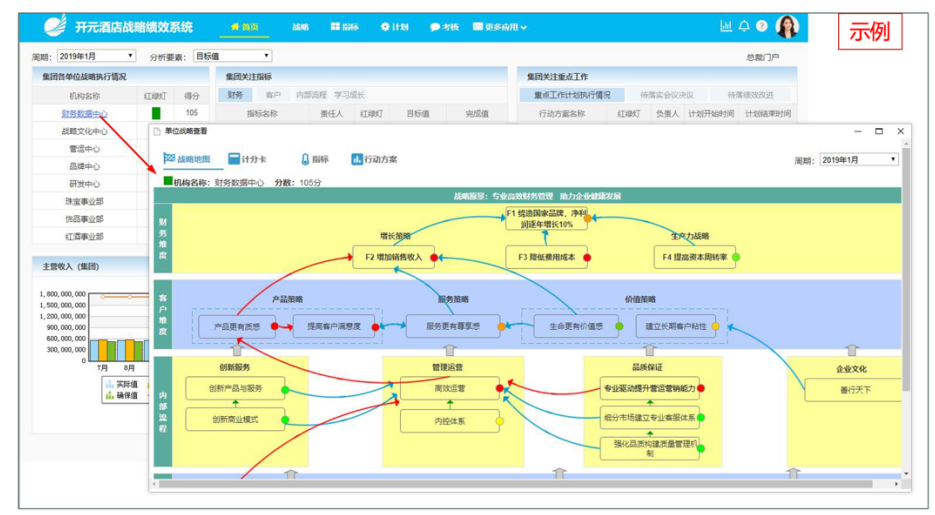Select 待落实会议决议 tab
The width and height of the screenshot is (935, 515).
[x=667, y=95]
